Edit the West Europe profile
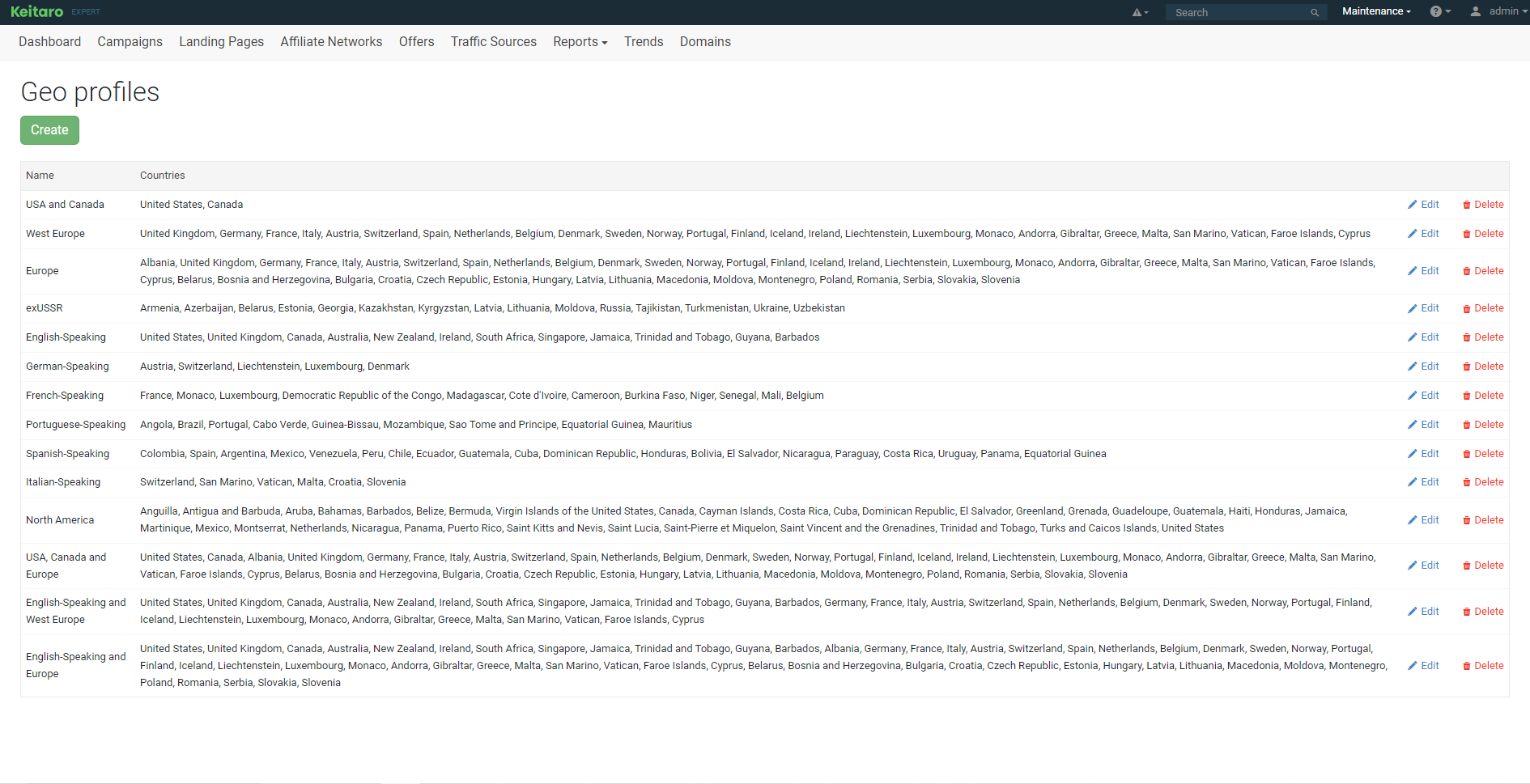1530x784 pixels. (x=1423, y=234)
